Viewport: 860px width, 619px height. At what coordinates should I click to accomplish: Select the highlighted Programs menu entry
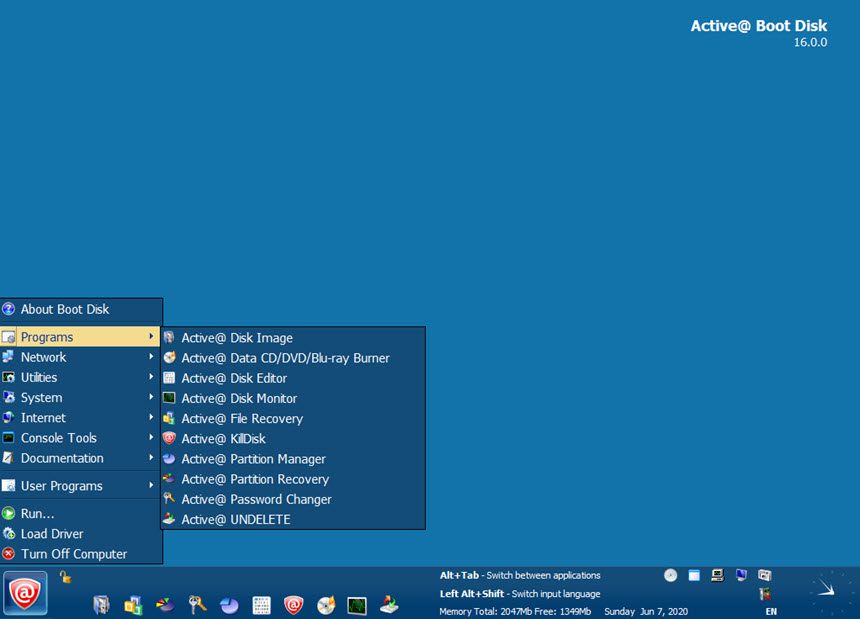tap(80, 337)
